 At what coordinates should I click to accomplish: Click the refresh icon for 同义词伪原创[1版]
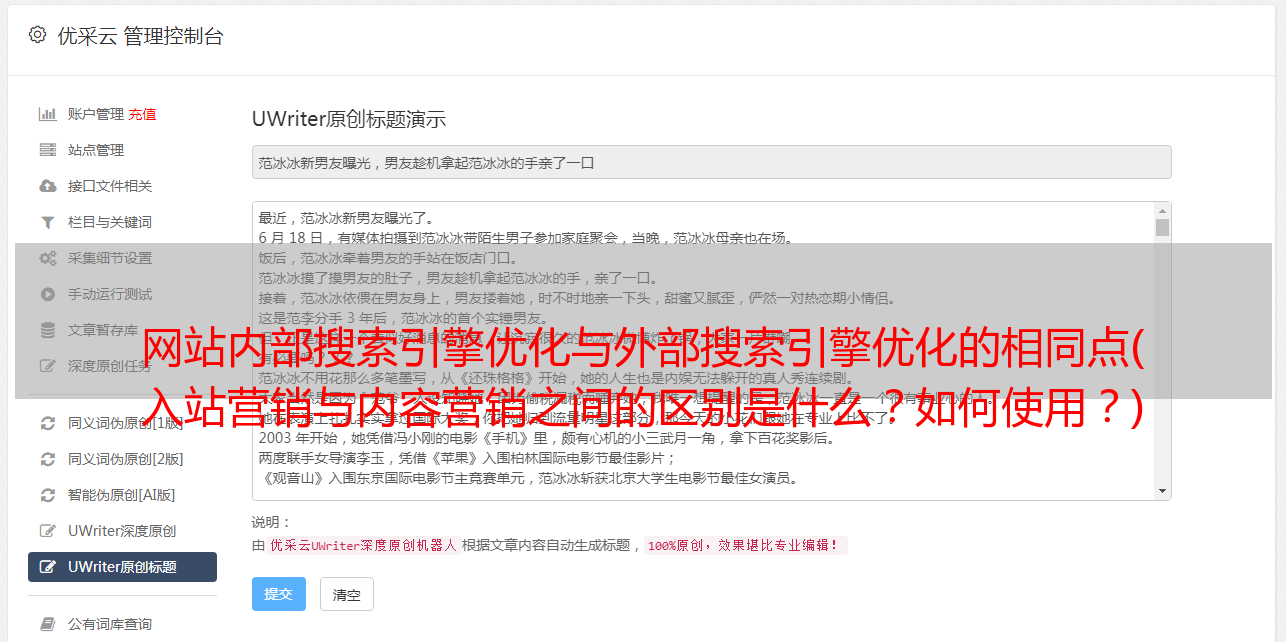[x=47, y=423]
